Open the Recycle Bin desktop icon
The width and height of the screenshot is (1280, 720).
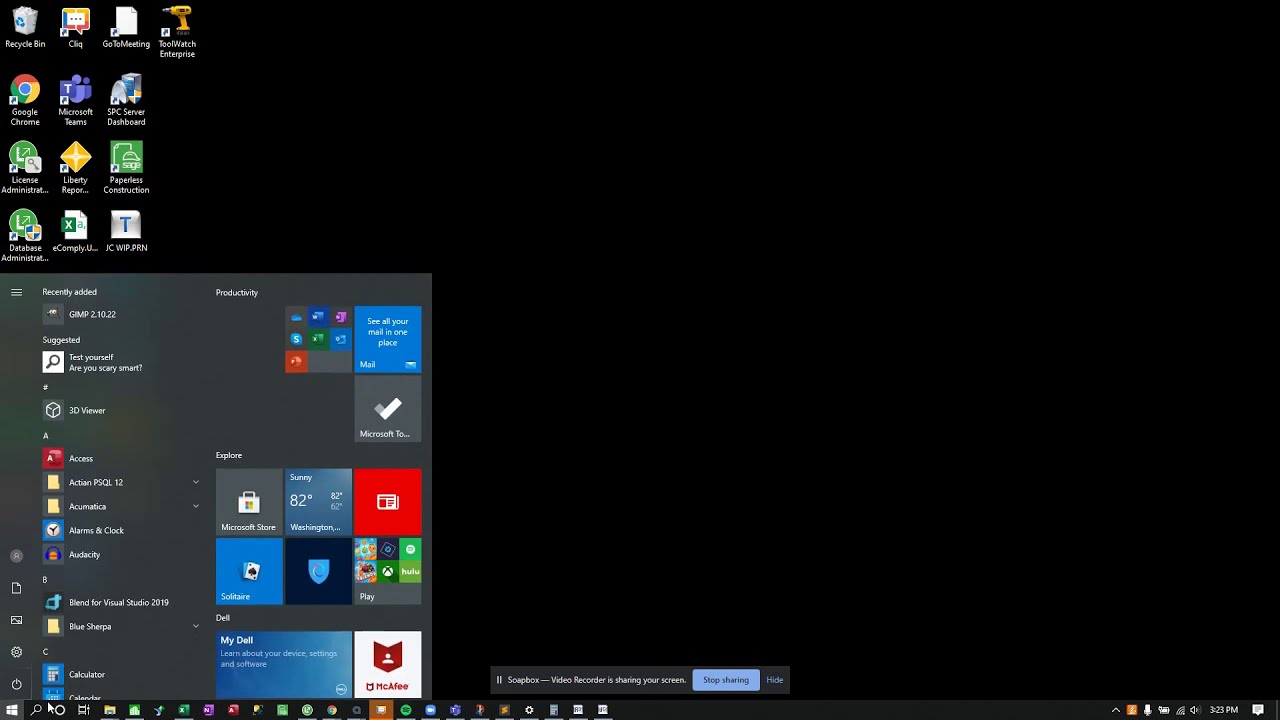pyautogui.click(x=25, y=28)
